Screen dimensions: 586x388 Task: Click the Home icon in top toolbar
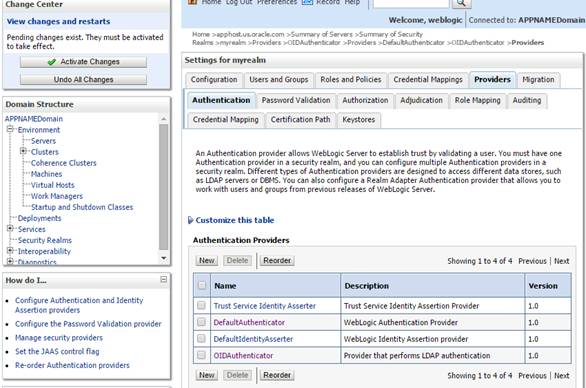tap(192, 2)
